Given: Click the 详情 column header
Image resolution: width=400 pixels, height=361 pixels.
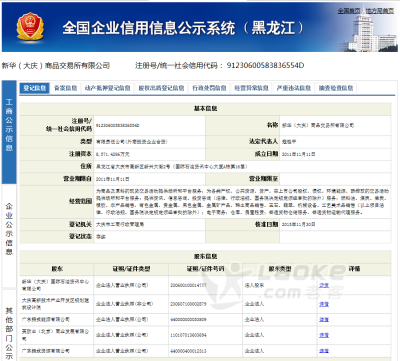Looking at the screenshot, I should (354, 269).
